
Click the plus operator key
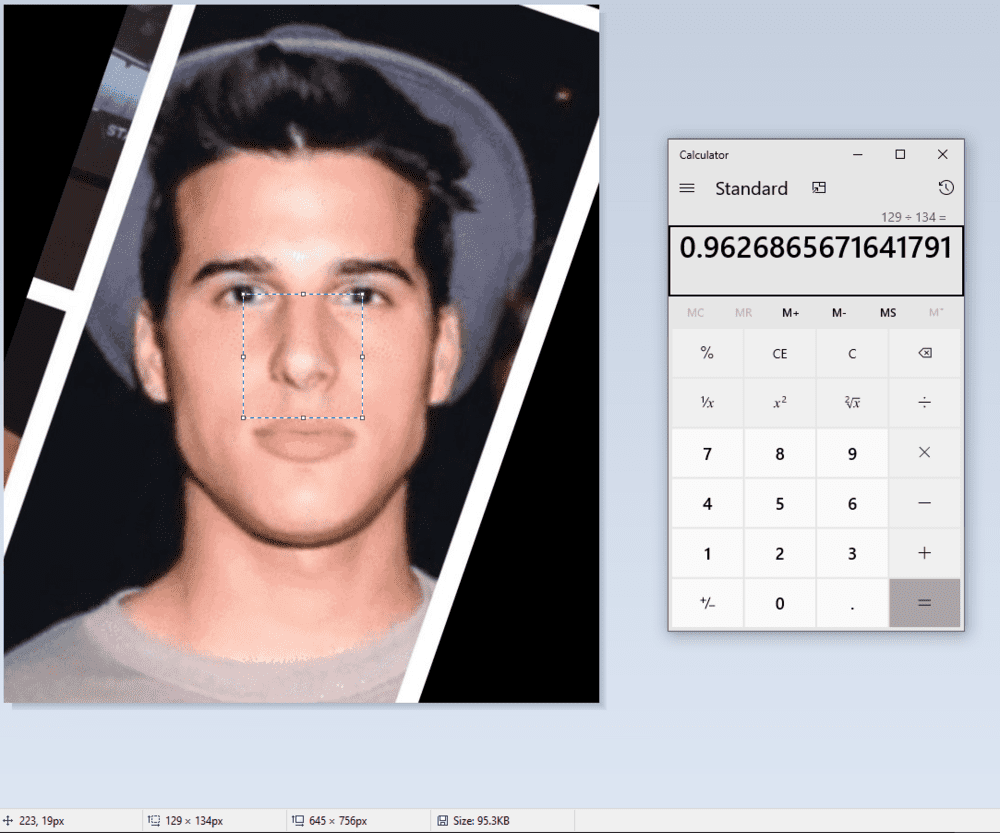pyautogui.click(x=925, y=553)
